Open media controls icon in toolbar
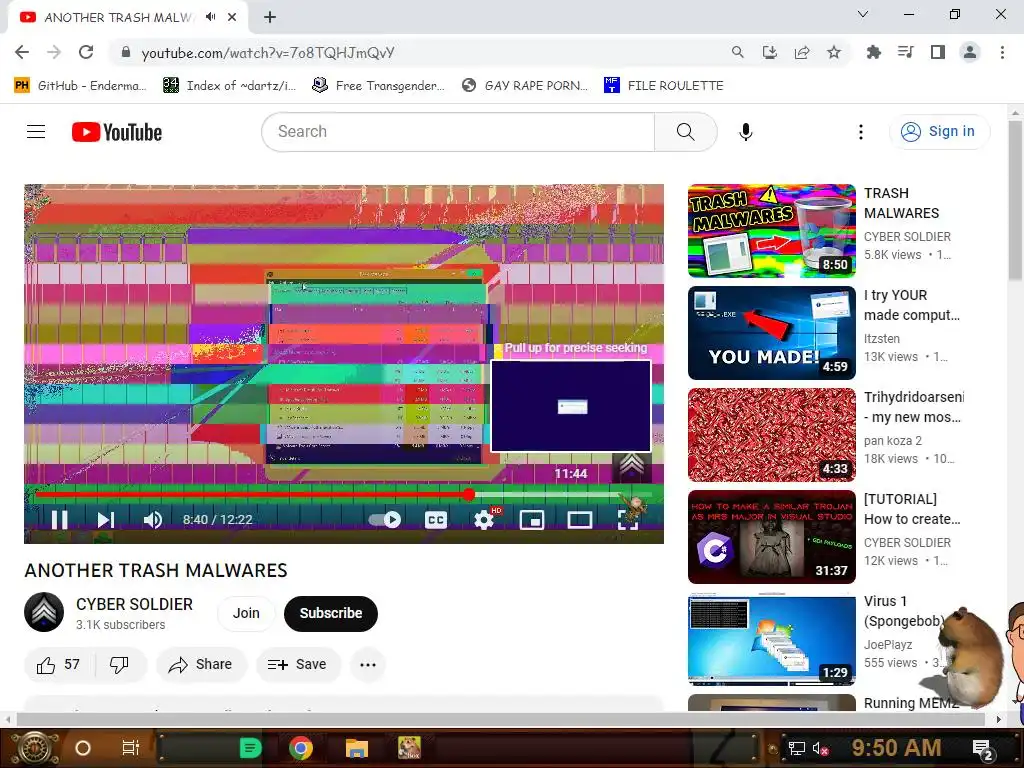This screenshot has width=1024, height=768. (905, 52)
